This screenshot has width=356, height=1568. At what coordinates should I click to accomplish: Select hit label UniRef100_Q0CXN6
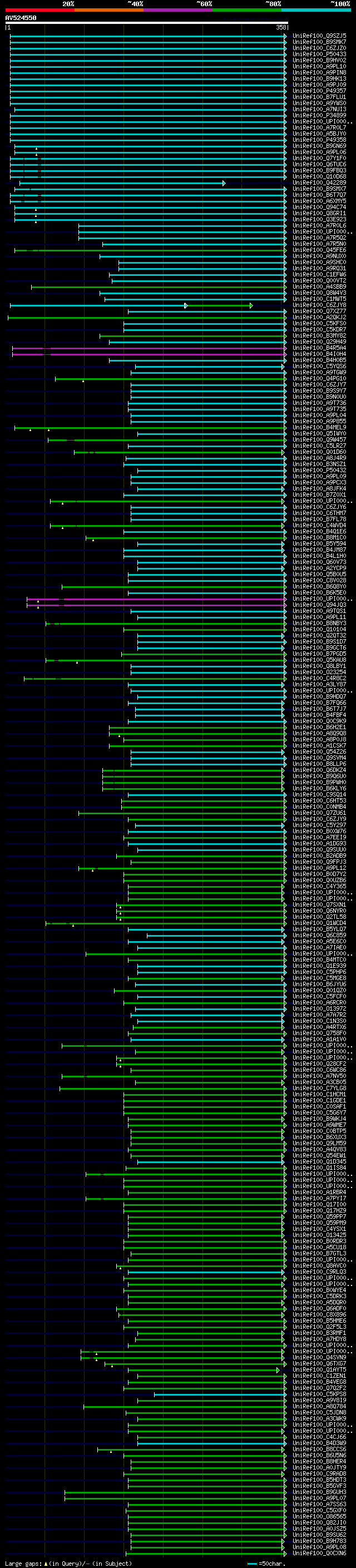click(x=319, y=1554)
